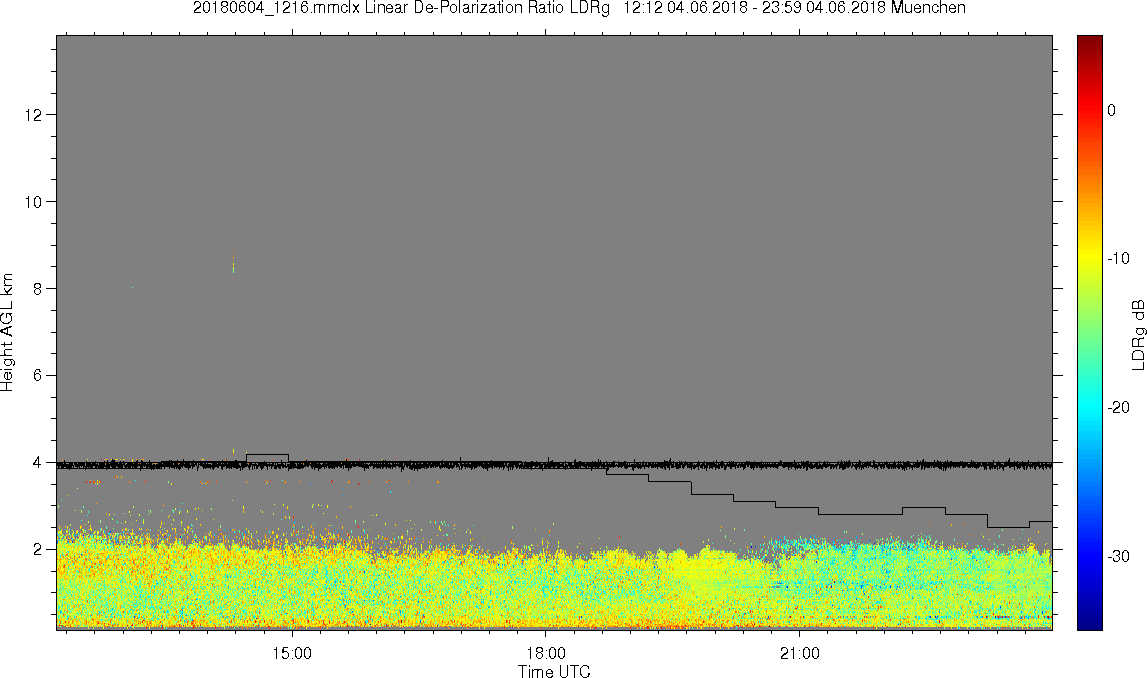
Task: Click the color bar label 0
Action: coord(1112,110)
